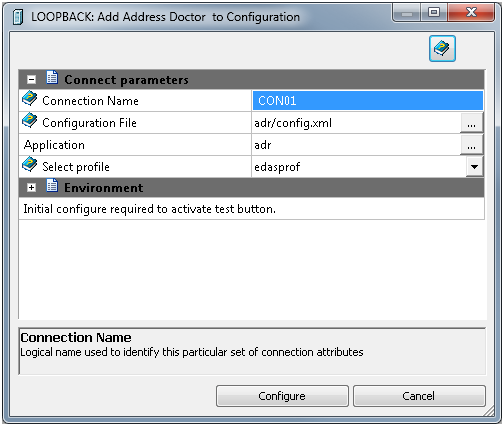Viewport: 504px width, 426px height.
Task: Browse for the Configuration File with ellipsis button
Action: point(471,123)
